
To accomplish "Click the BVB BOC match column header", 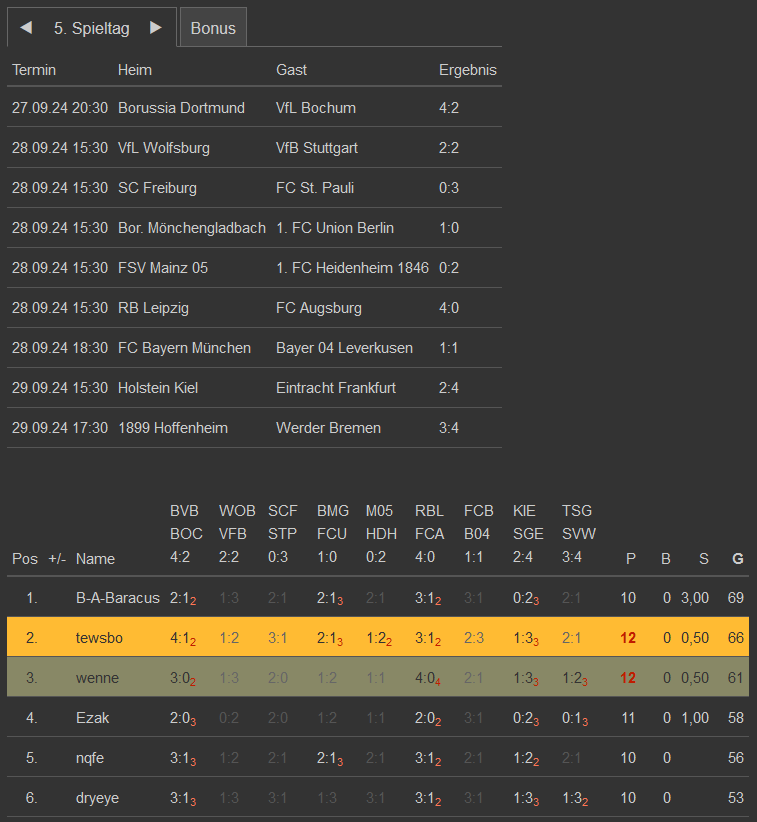I will pyautogui.click(x=186, y=534).
